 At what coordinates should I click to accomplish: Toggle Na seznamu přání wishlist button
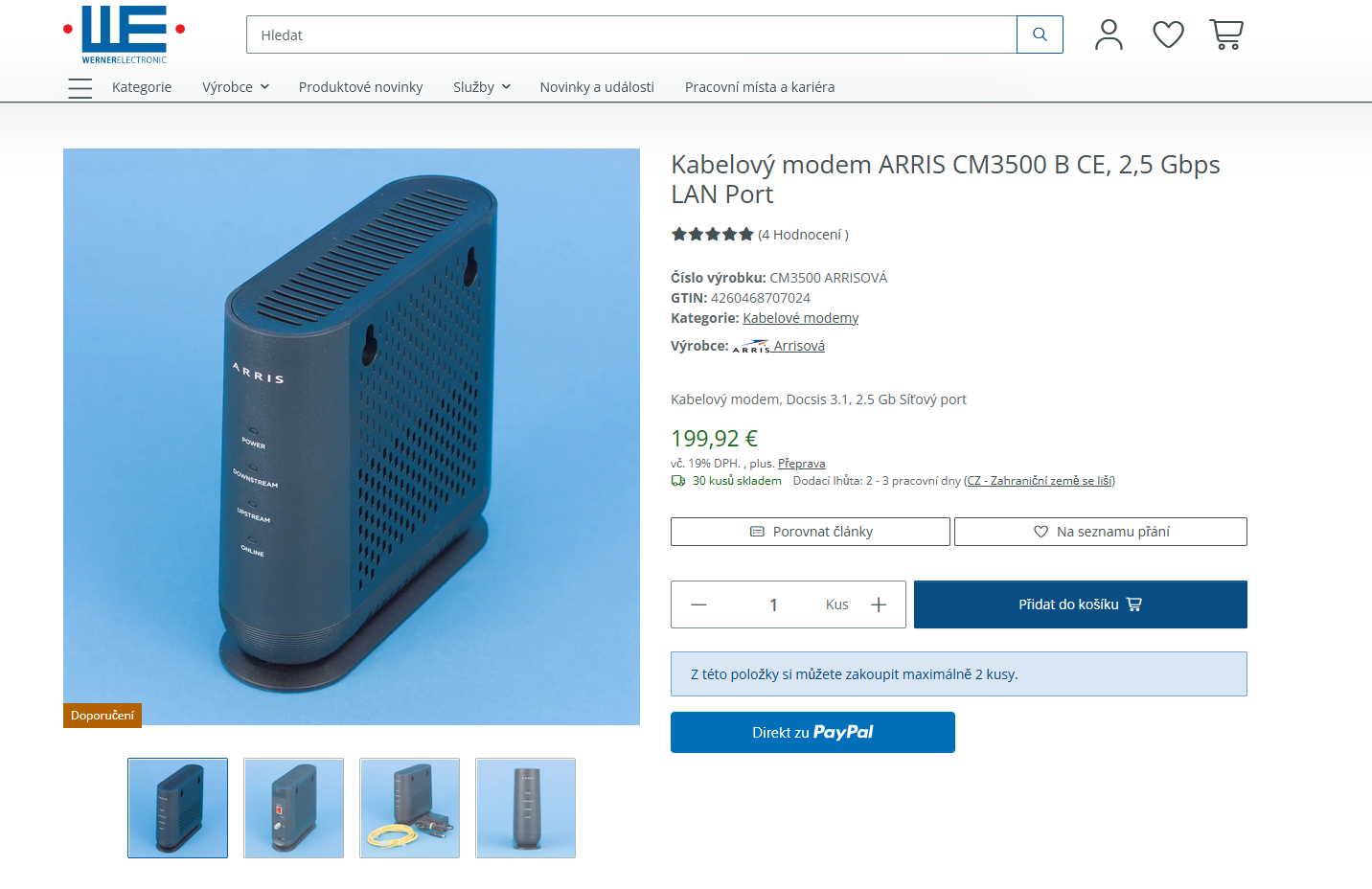pos(1101,532)
